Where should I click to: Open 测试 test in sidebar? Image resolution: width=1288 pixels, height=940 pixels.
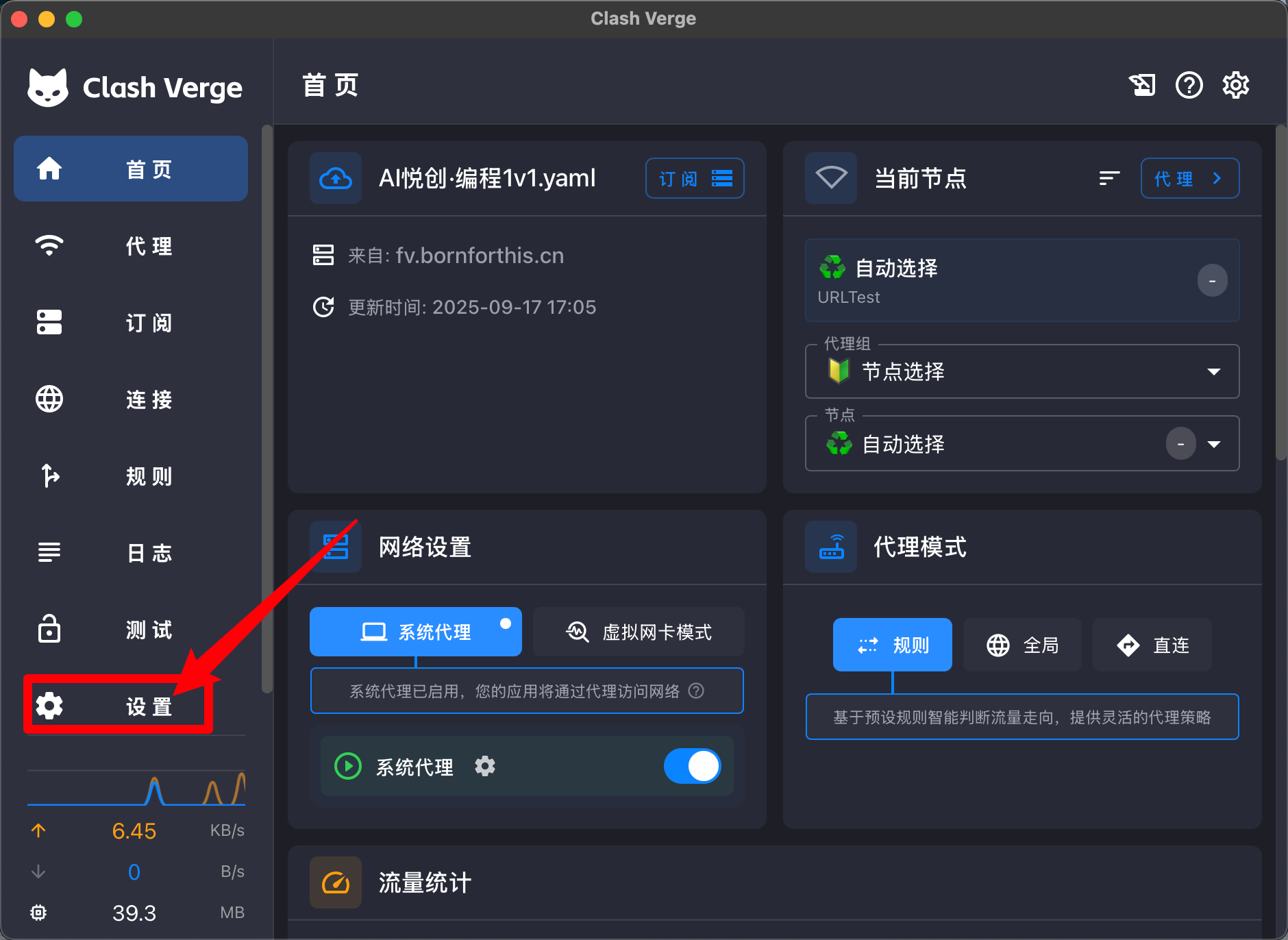point(131,629)
